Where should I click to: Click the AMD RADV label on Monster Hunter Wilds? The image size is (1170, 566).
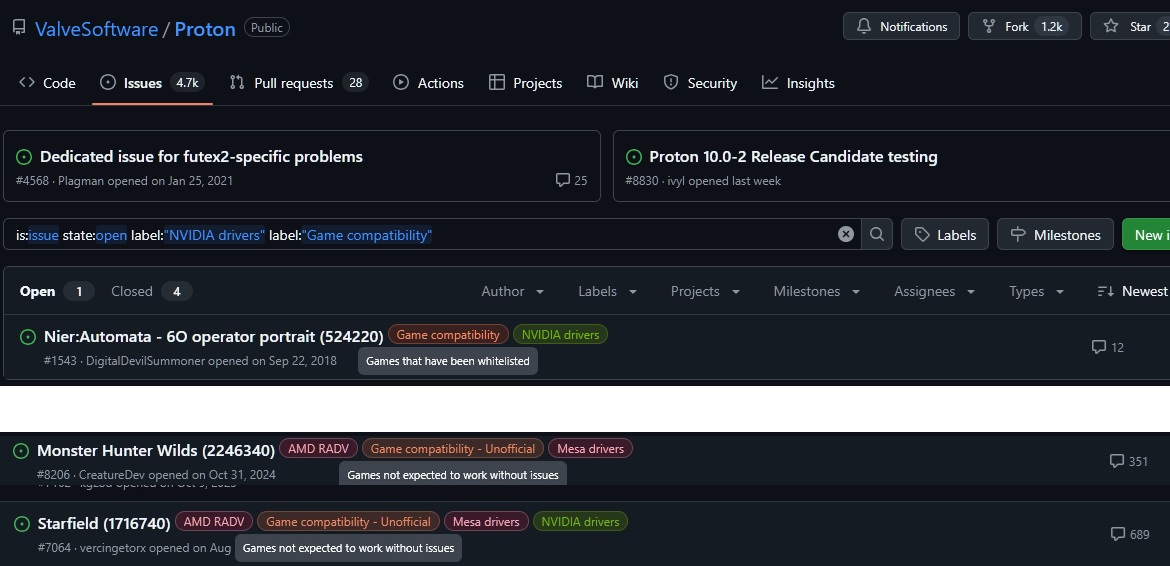point(319,448)
